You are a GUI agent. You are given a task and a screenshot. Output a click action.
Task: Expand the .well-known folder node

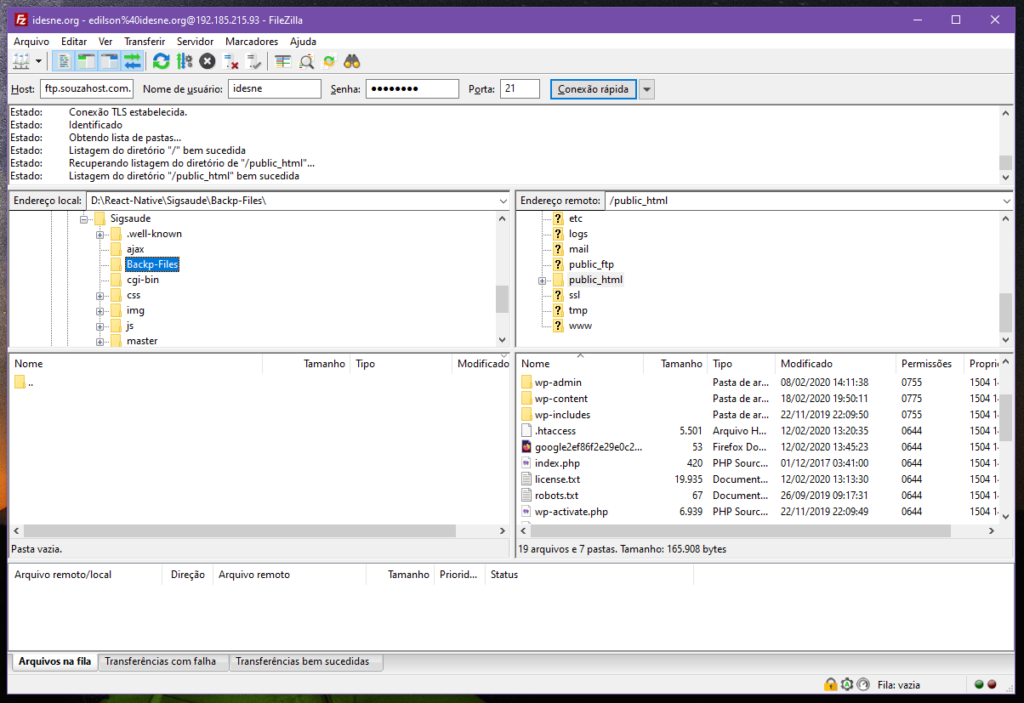pyautogui.click(x=100, y=234)
